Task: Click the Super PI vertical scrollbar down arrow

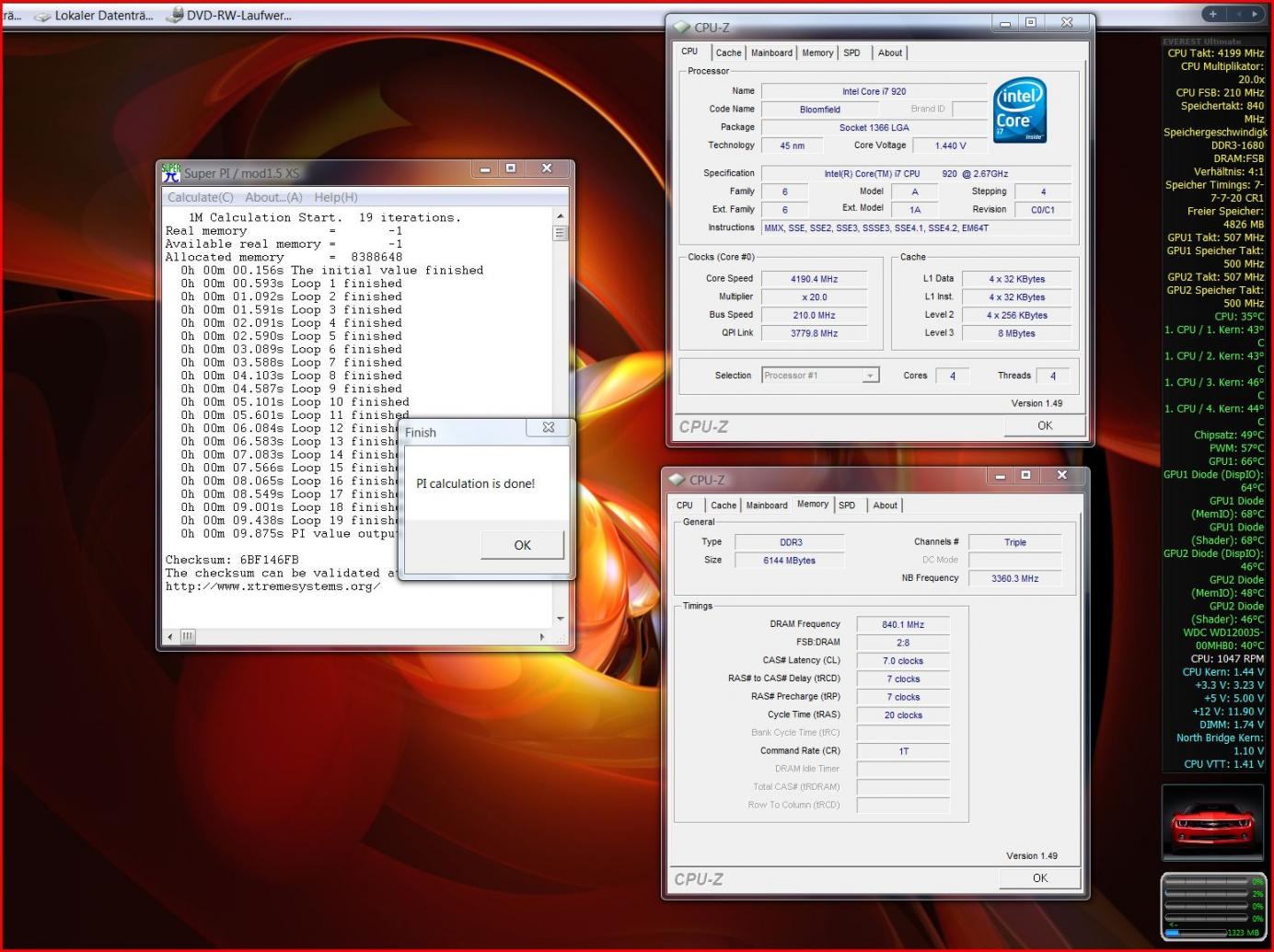Action: (561, 619)
